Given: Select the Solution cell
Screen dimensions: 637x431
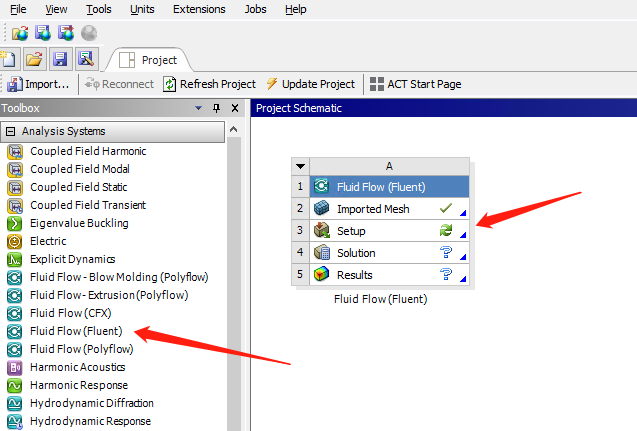Looking at the screenshot, I should click(x=389, y=253).
